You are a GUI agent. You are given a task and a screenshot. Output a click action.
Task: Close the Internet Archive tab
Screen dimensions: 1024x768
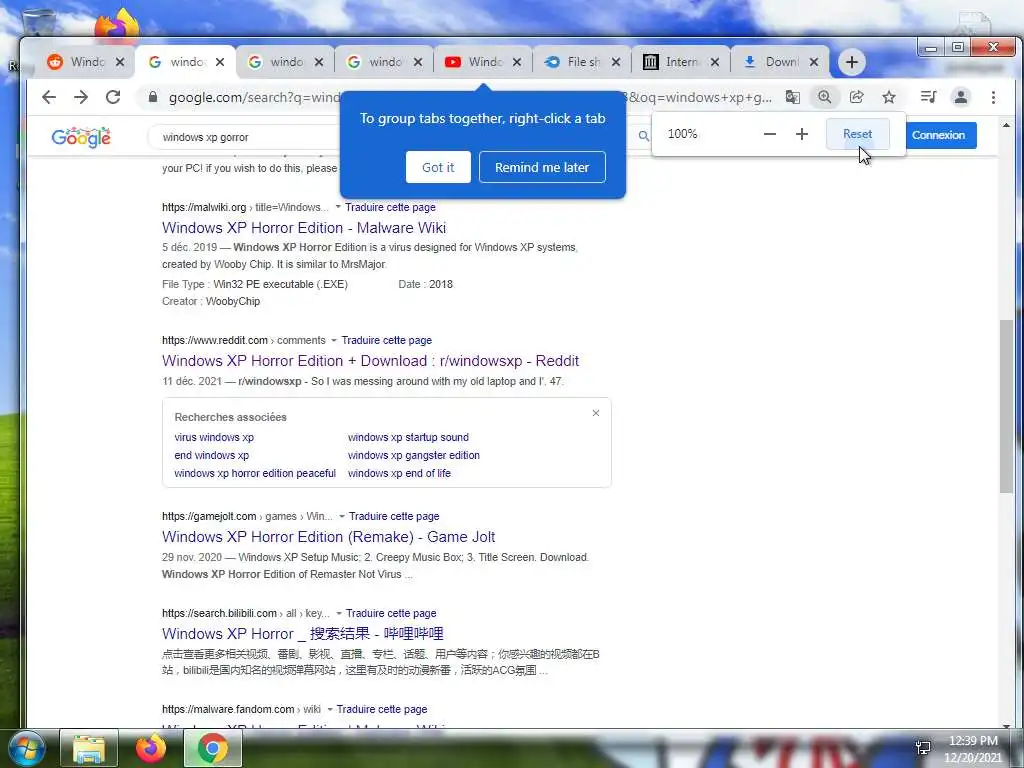[x=715, y=62]
